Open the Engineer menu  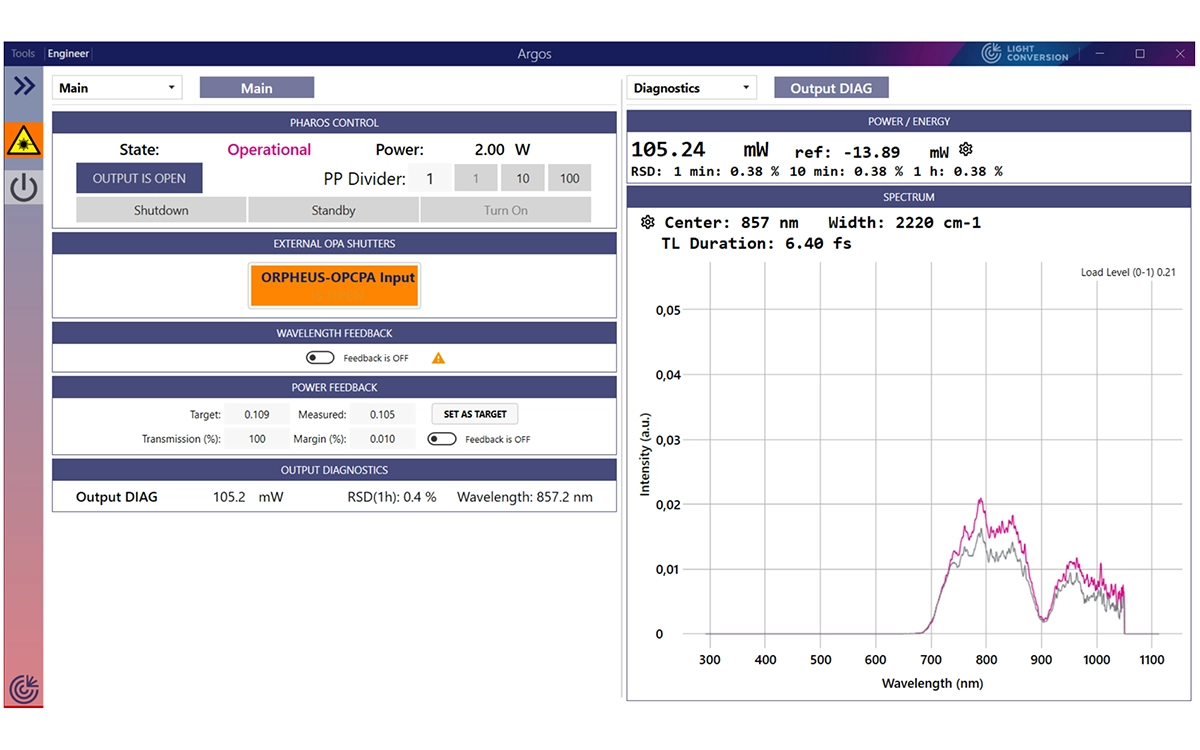68,54
